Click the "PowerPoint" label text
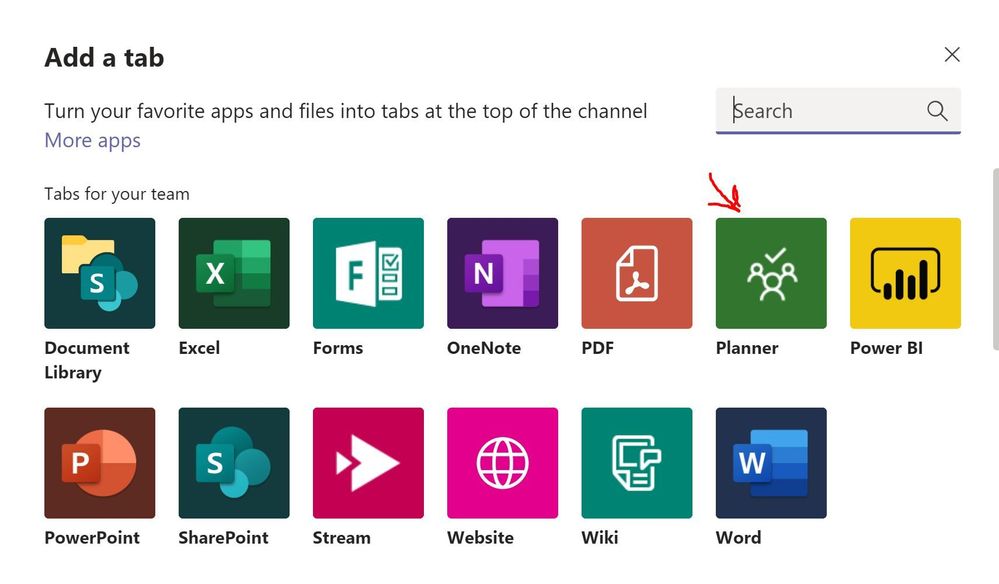The height and width of the screenshot is (584, 999). [x=92, y=538]
